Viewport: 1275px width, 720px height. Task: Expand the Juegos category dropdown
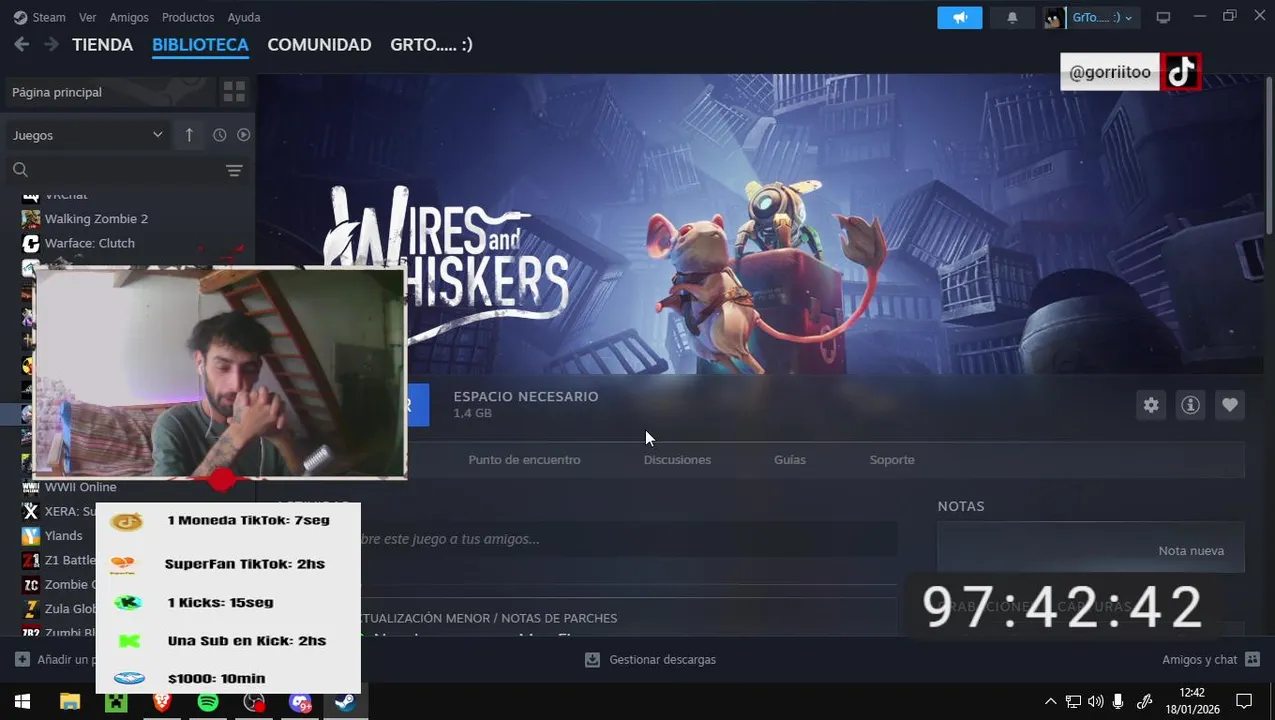(x=87, y=135)
